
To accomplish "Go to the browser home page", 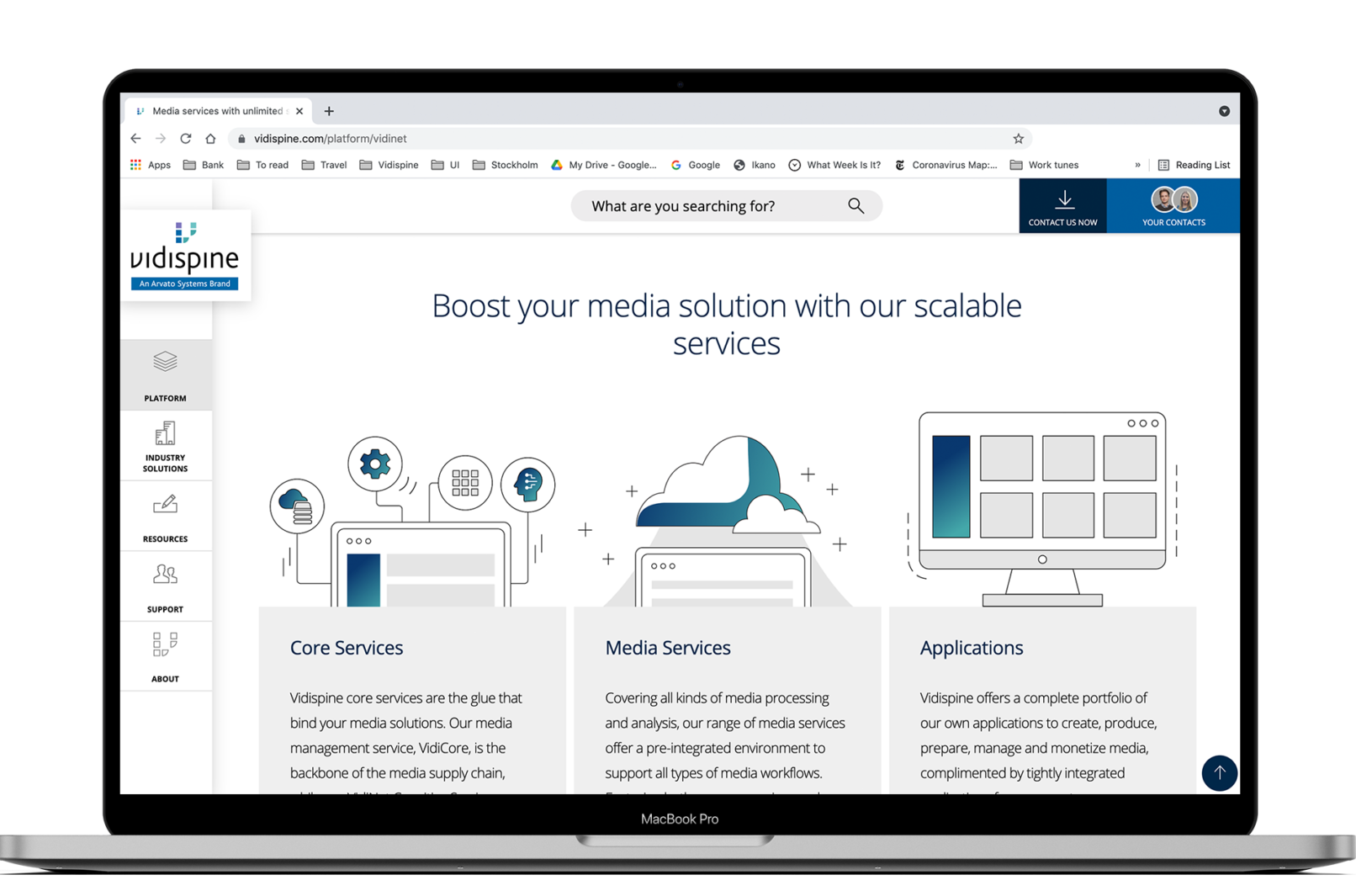I will (211, 139).
